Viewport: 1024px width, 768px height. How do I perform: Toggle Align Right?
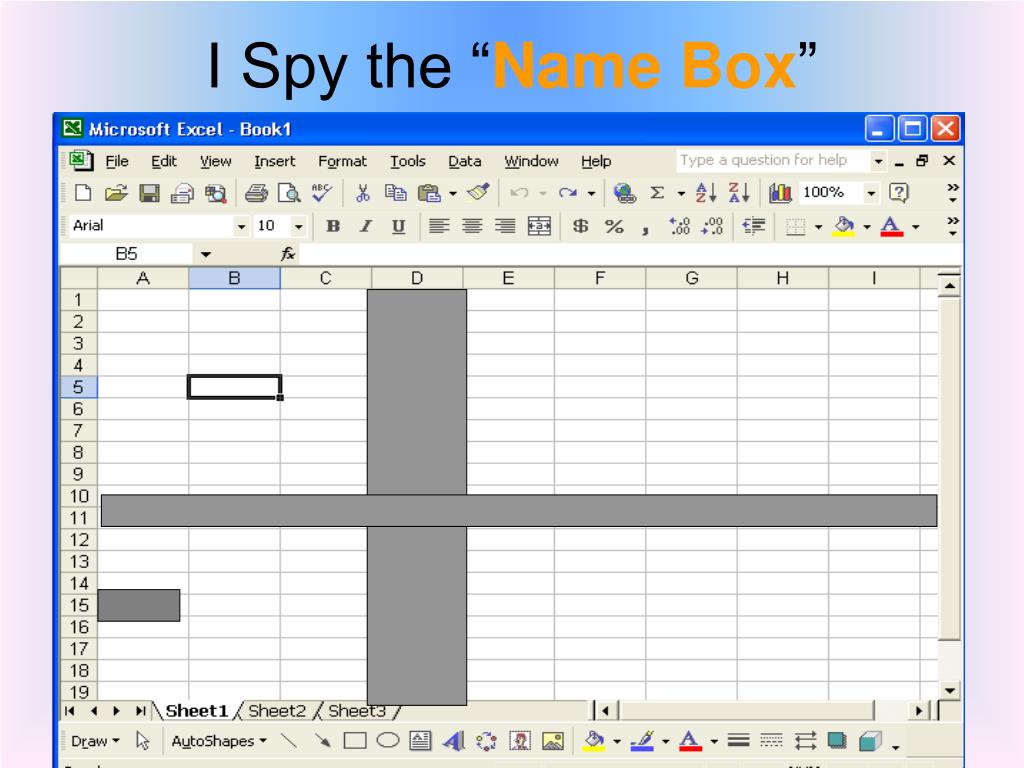505,226
